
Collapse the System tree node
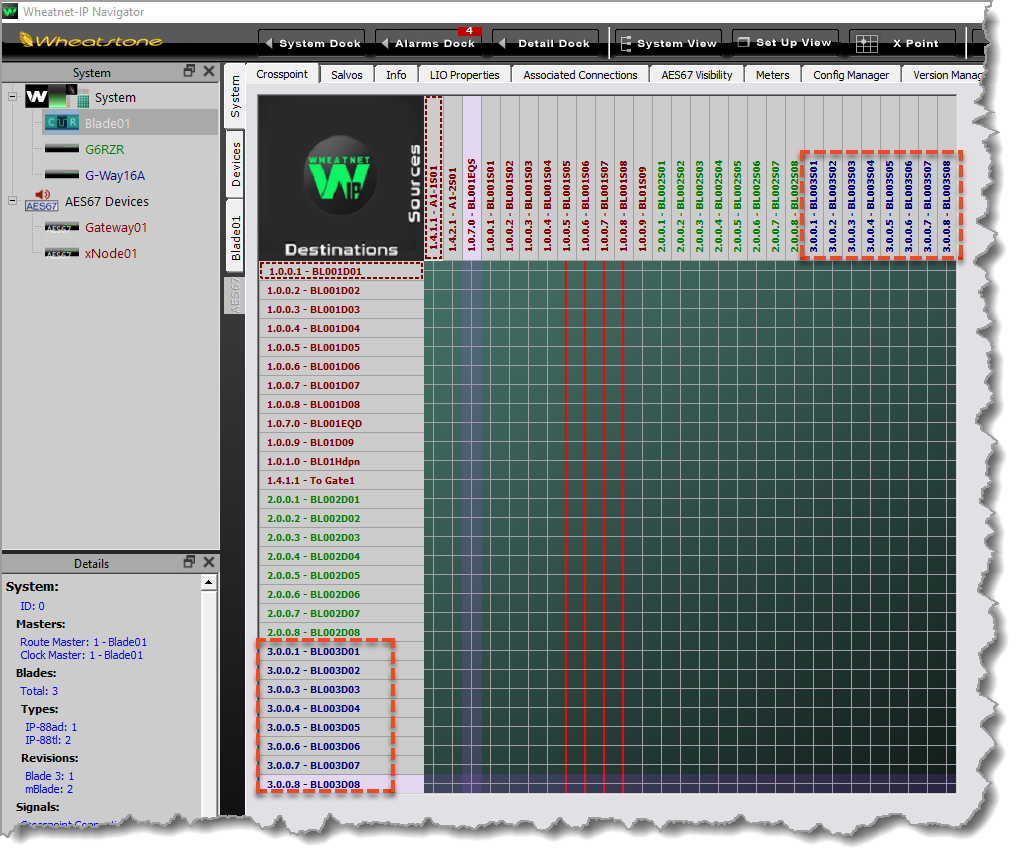point(12,97)
